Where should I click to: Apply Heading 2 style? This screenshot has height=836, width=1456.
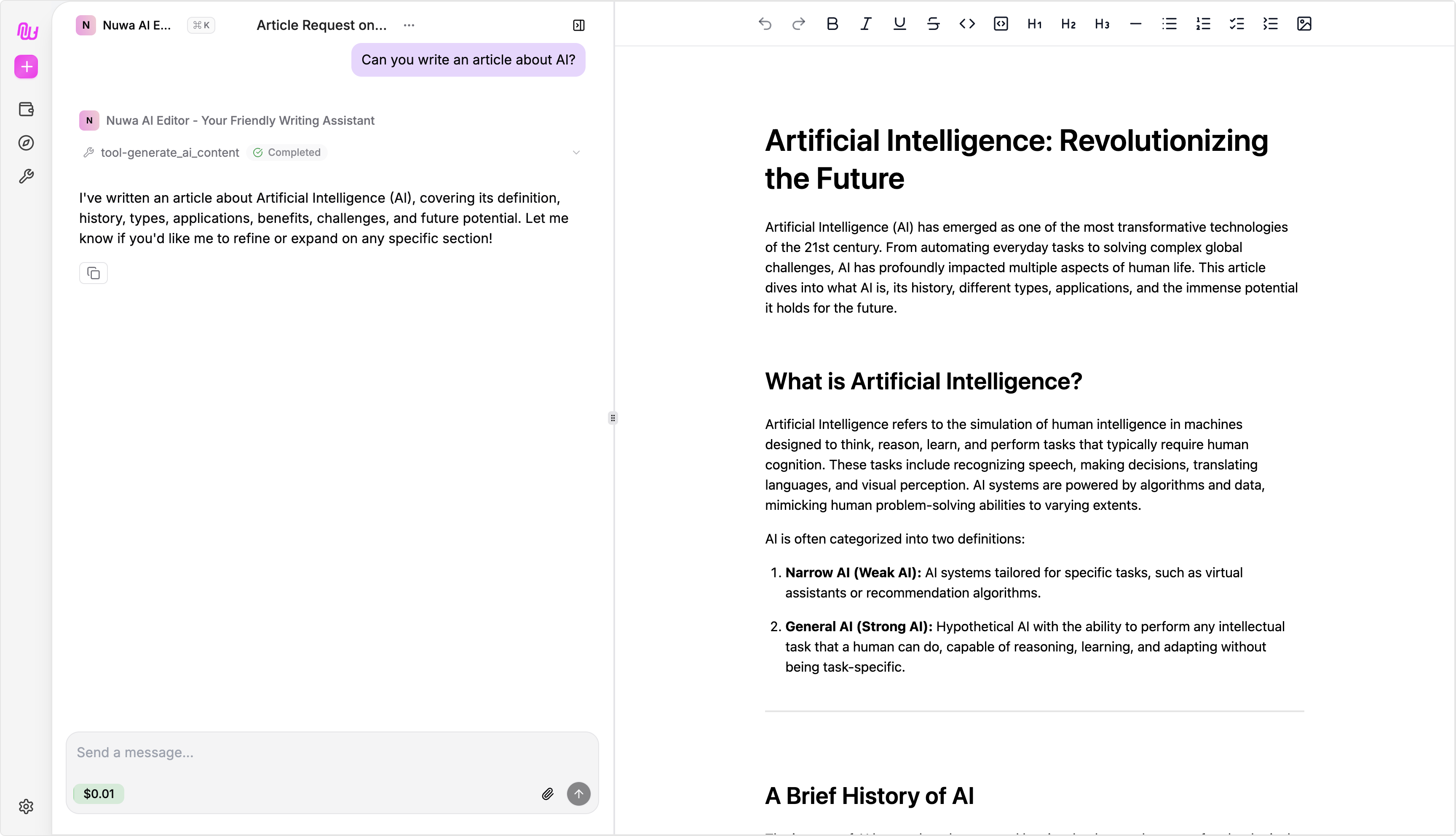pos(1068,24)
